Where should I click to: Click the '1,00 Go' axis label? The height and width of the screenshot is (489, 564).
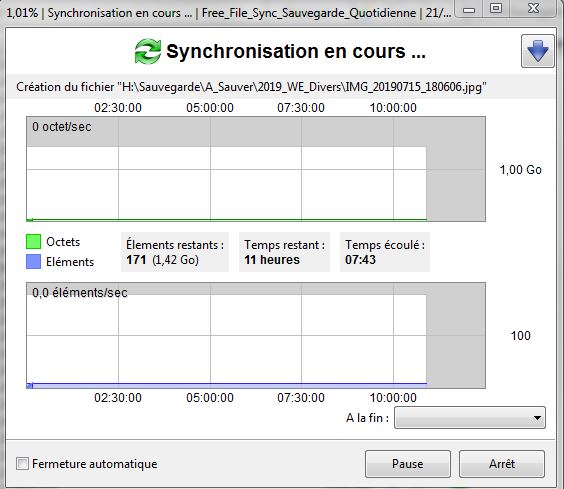pos(520,170)
